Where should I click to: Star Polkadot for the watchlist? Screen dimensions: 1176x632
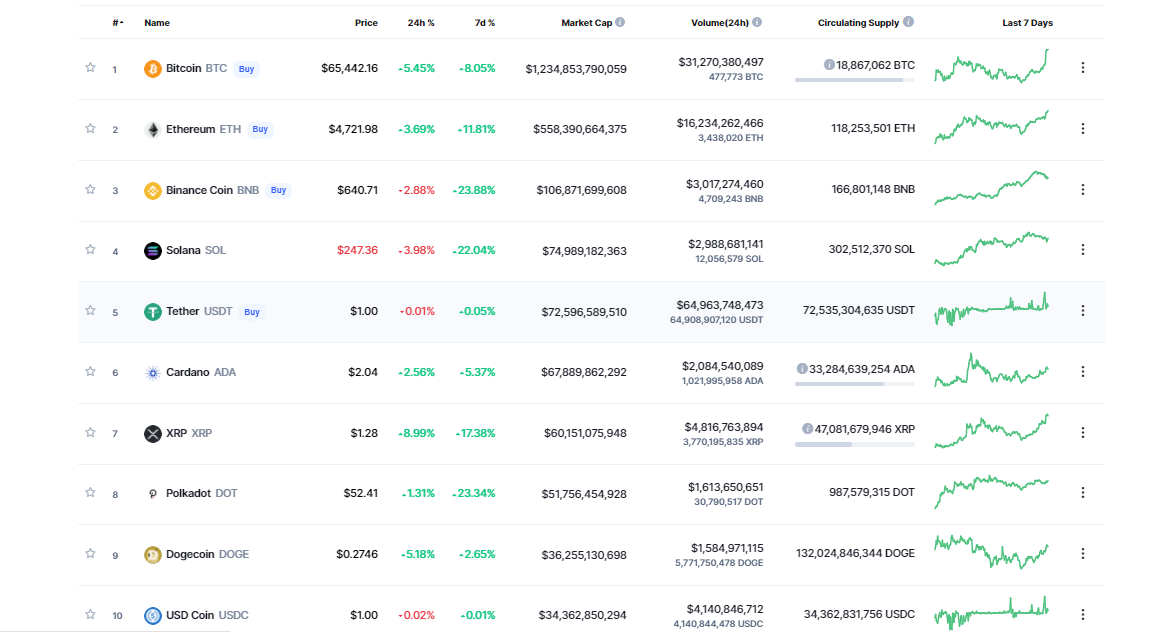[x=90, y=492]
